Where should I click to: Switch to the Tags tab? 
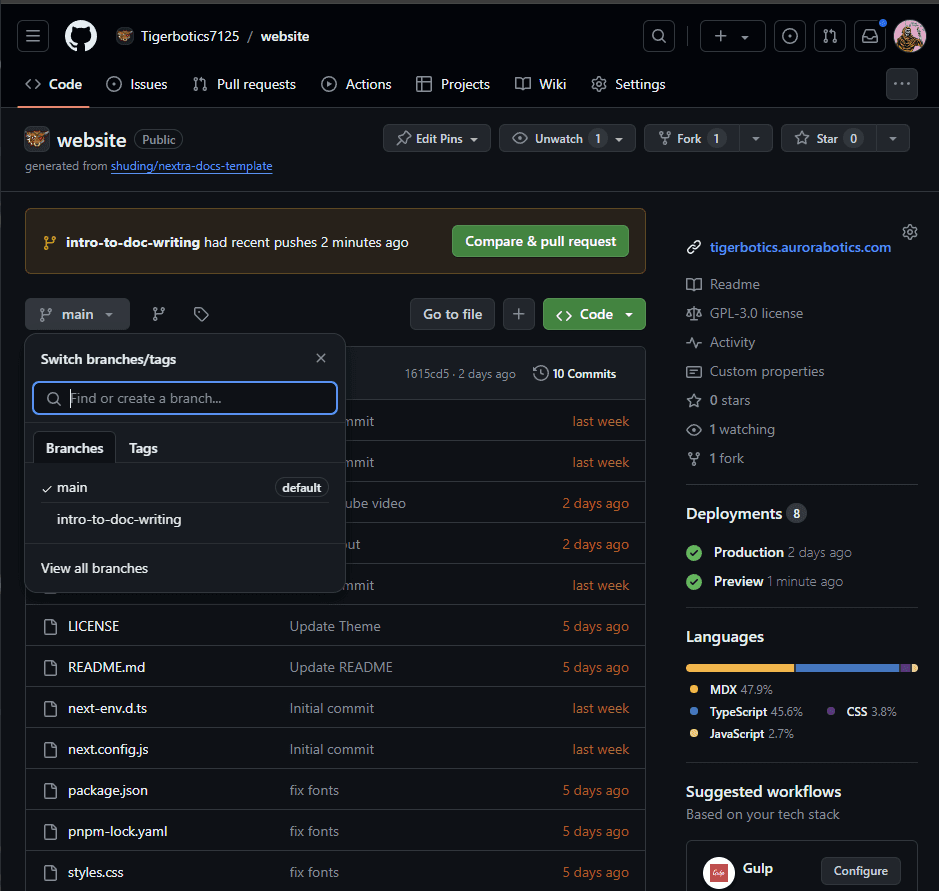143,448
